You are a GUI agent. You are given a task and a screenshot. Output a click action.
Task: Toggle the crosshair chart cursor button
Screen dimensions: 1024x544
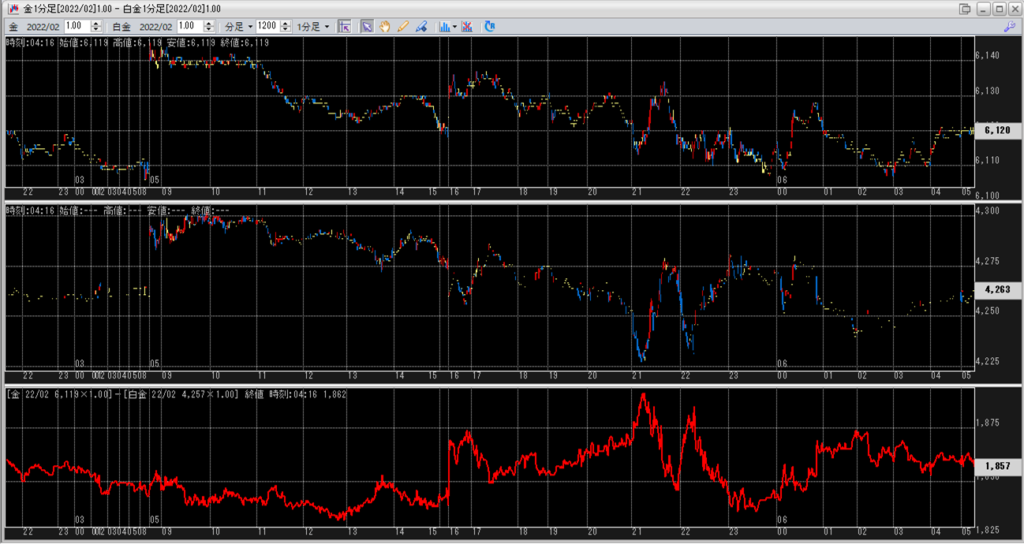pyautogui.click(x=345, y=26)
